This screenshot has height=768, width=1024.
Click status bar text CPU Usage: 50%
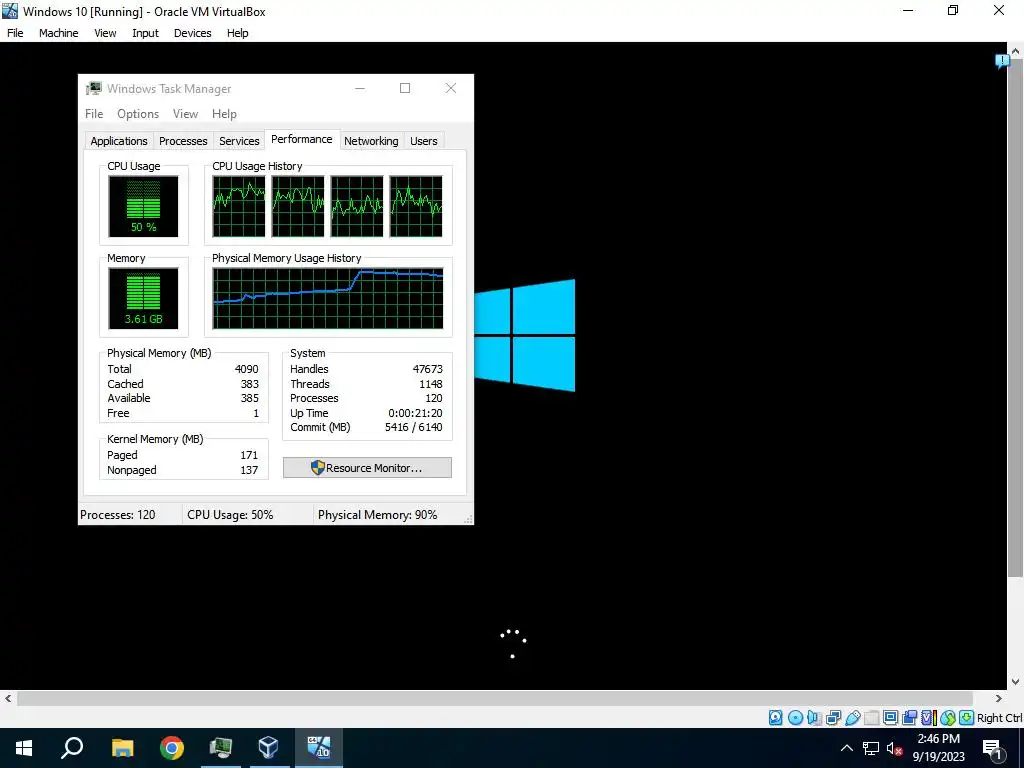click(230, 515)
